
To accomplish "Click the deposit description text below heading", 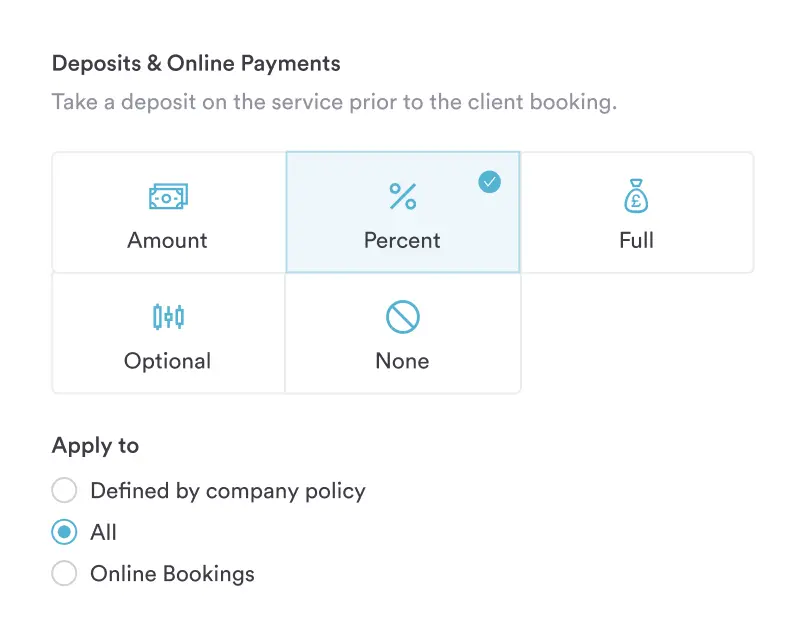I will click(334, 102).
